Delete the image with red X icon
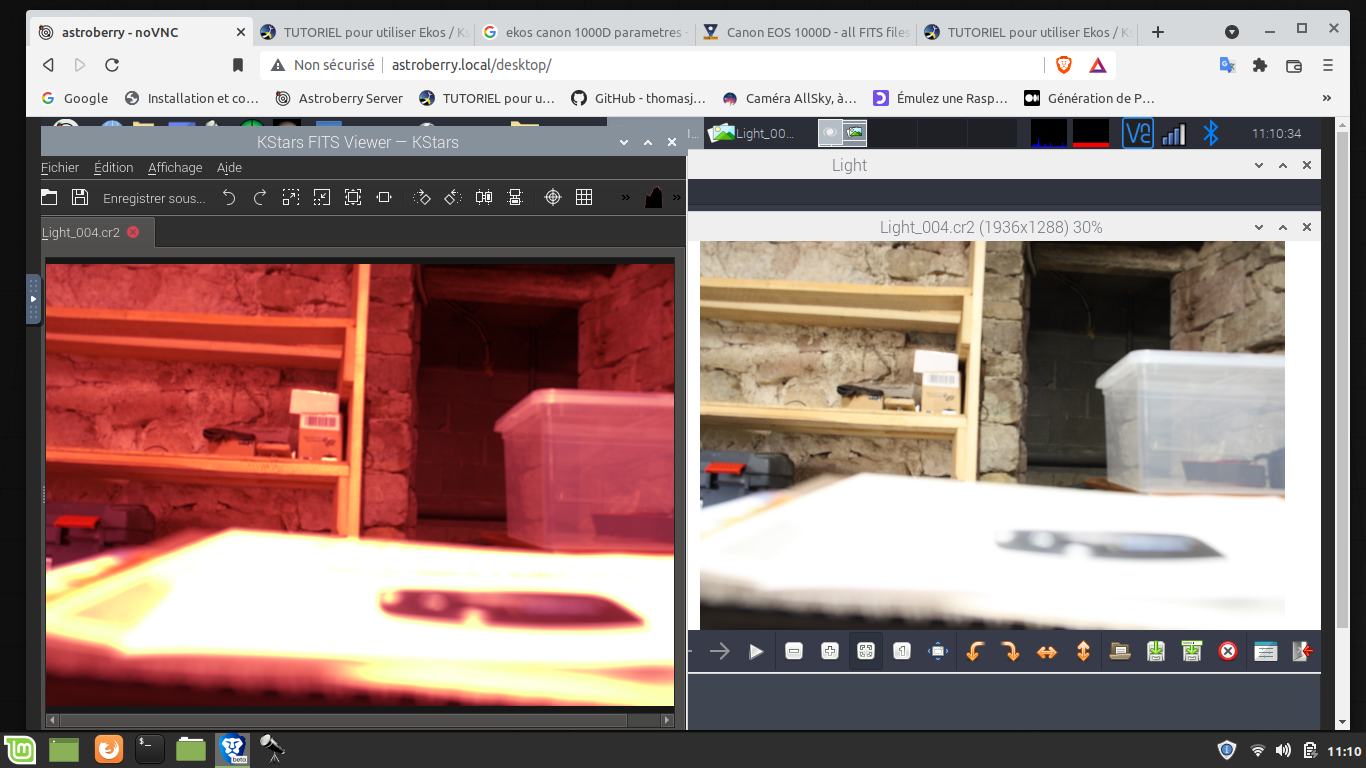 pos(1228,652)
